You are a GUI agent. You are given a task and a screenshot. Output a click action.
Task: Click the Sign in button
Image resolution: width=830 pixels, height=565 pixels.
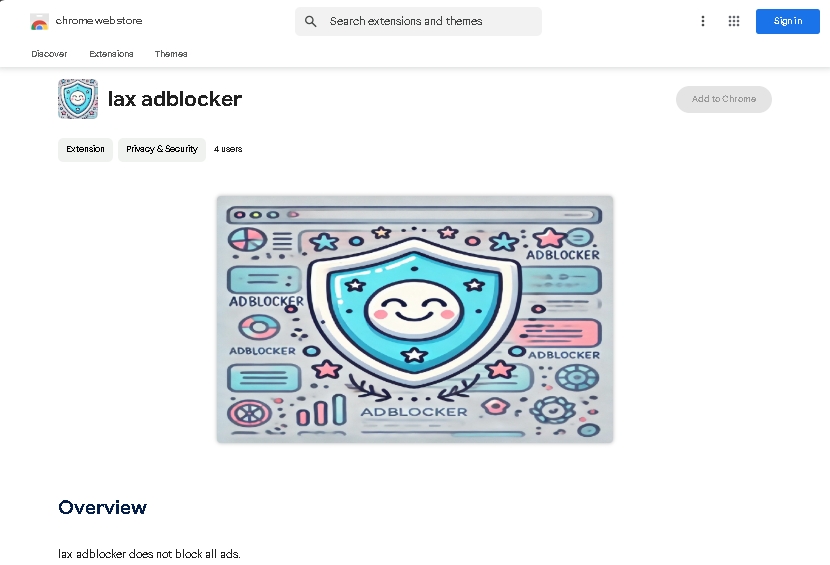click(x=788, y=21)
